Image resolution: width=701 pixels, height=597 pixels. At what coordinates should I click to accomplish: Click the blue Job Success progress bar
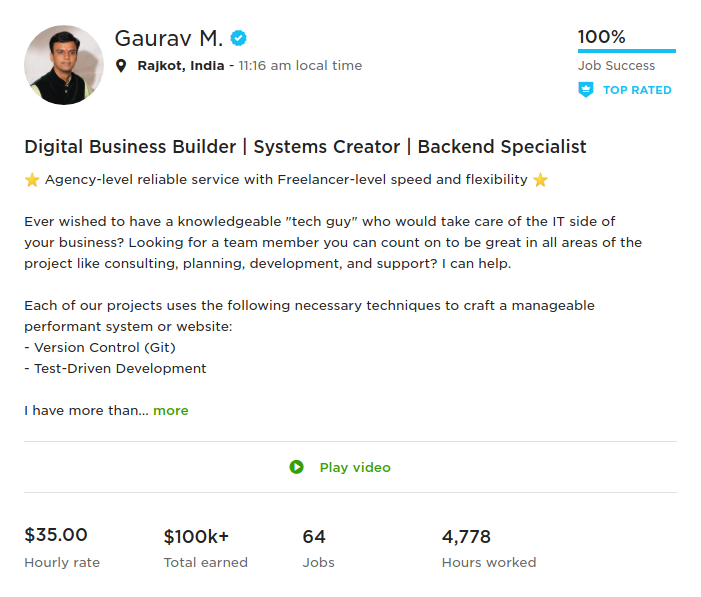click(x=626, y=50)
